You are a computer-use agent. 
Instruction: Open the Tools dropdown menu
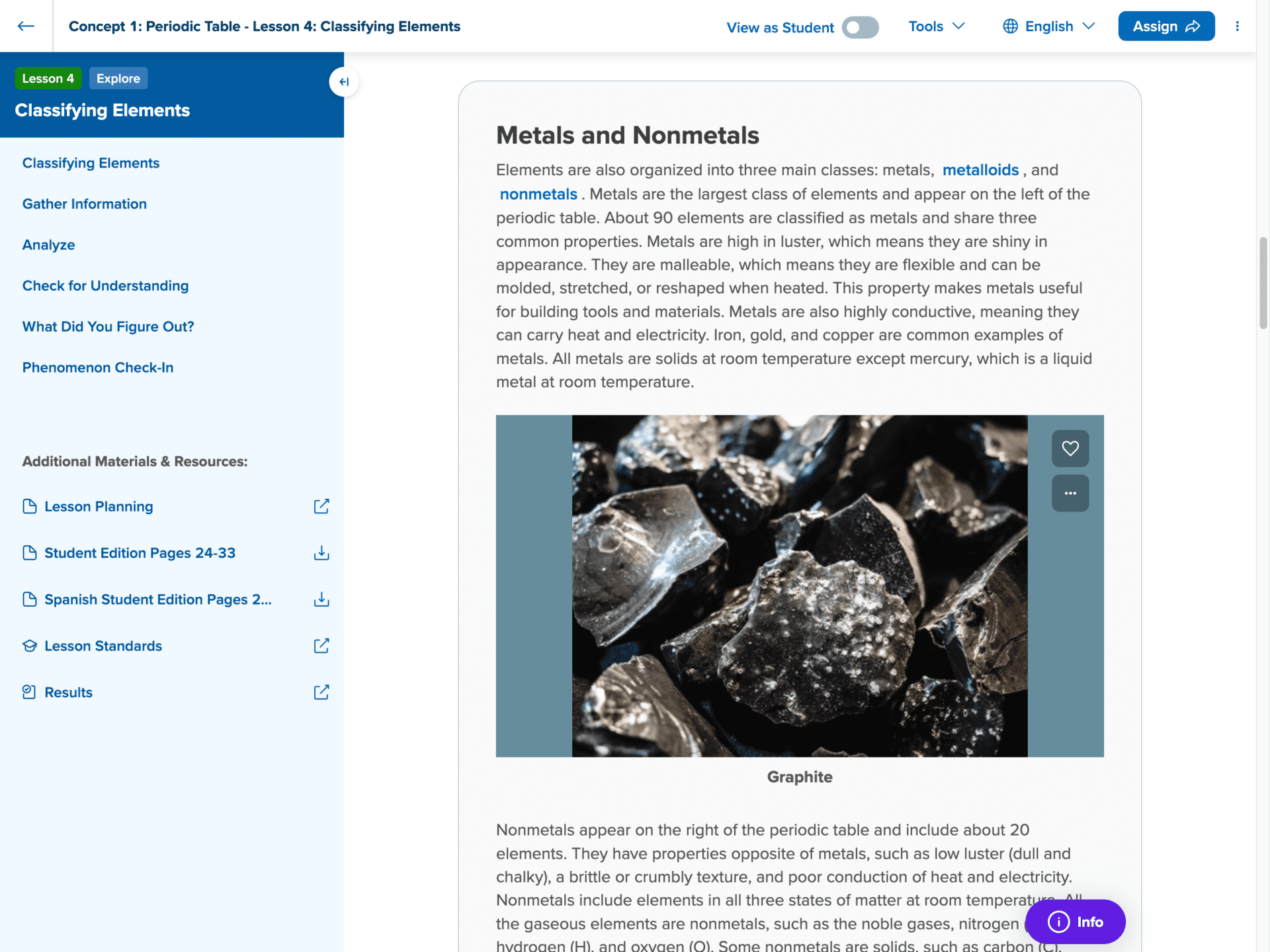click(936, 26)
